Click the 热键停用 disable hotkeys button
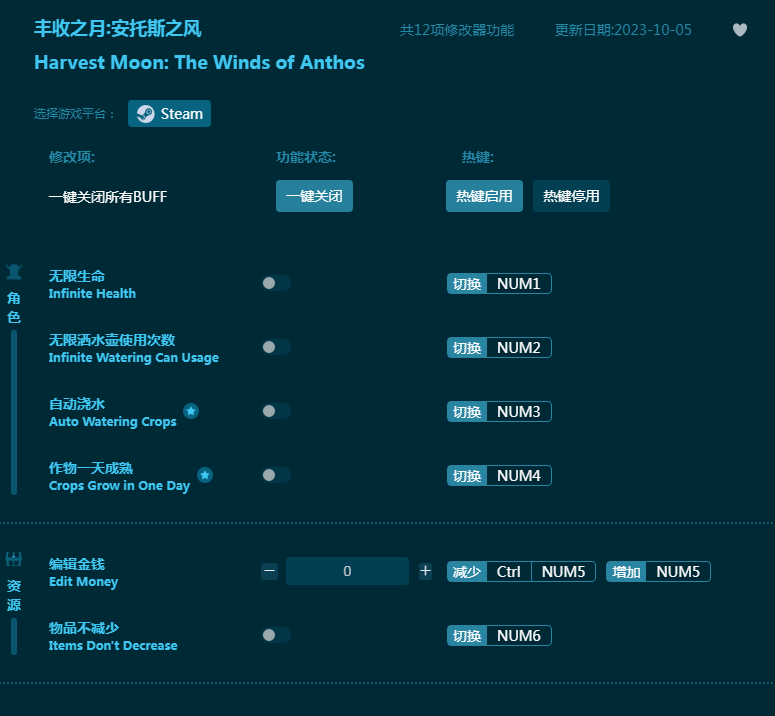 [571, 196]
